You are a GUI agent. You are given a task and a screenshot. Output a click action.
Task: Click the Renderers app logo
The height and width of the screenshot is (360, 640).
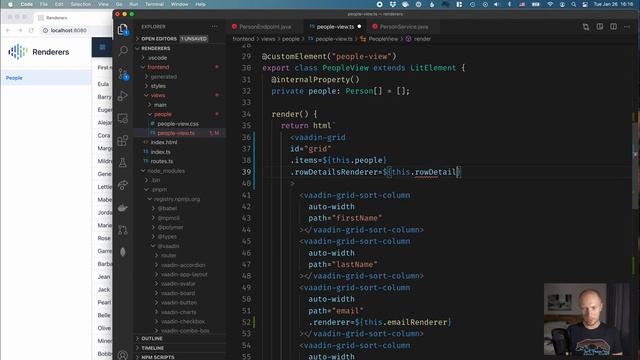[x=18, y=52]
